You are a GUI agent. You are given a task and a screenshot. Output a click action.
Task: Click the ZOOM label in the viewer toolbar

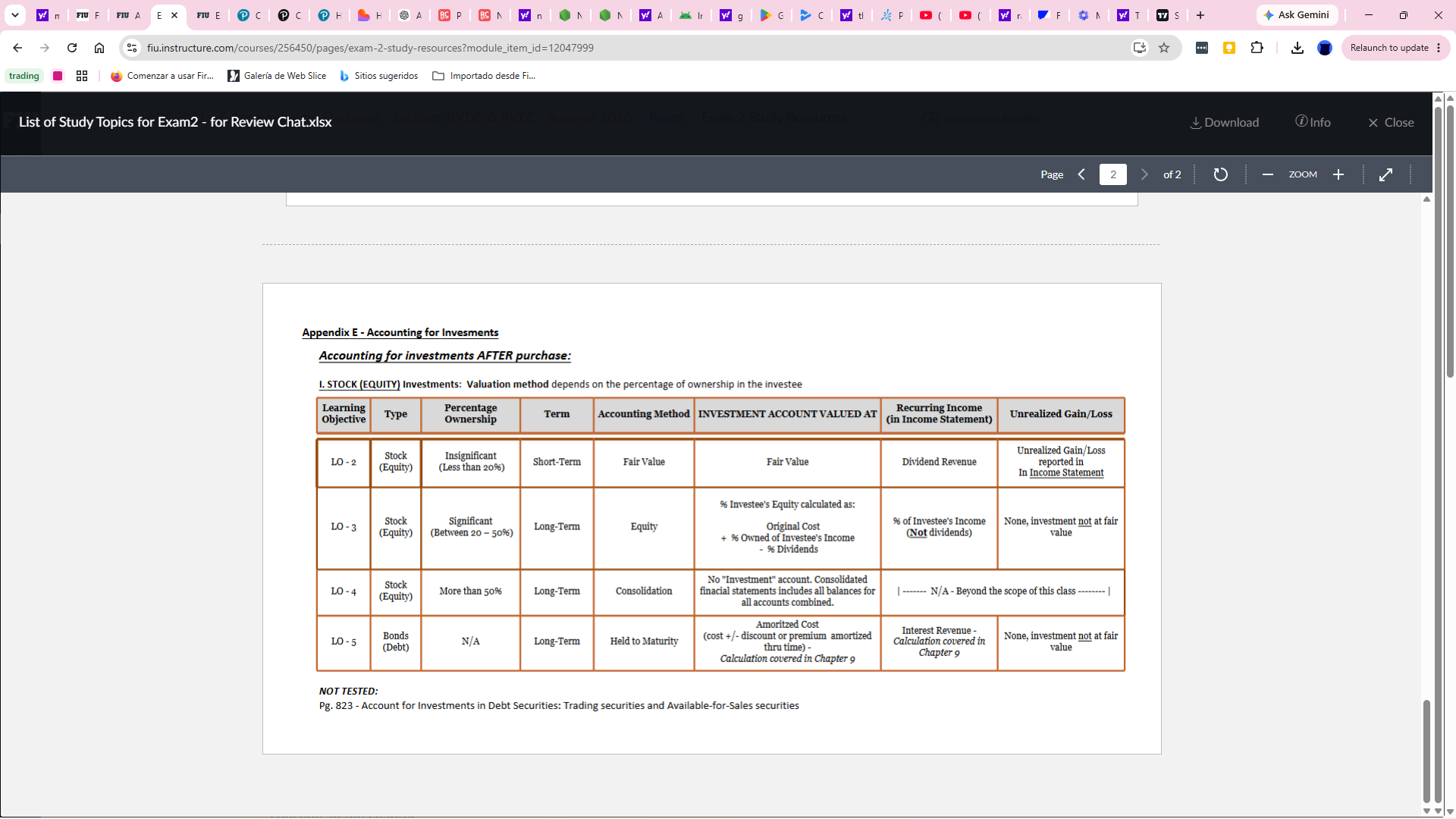click(1303, 174)
